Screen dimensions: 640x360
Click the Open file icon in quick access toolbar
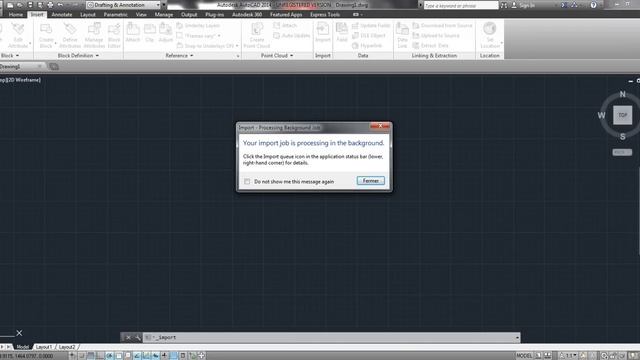(20, 5)
